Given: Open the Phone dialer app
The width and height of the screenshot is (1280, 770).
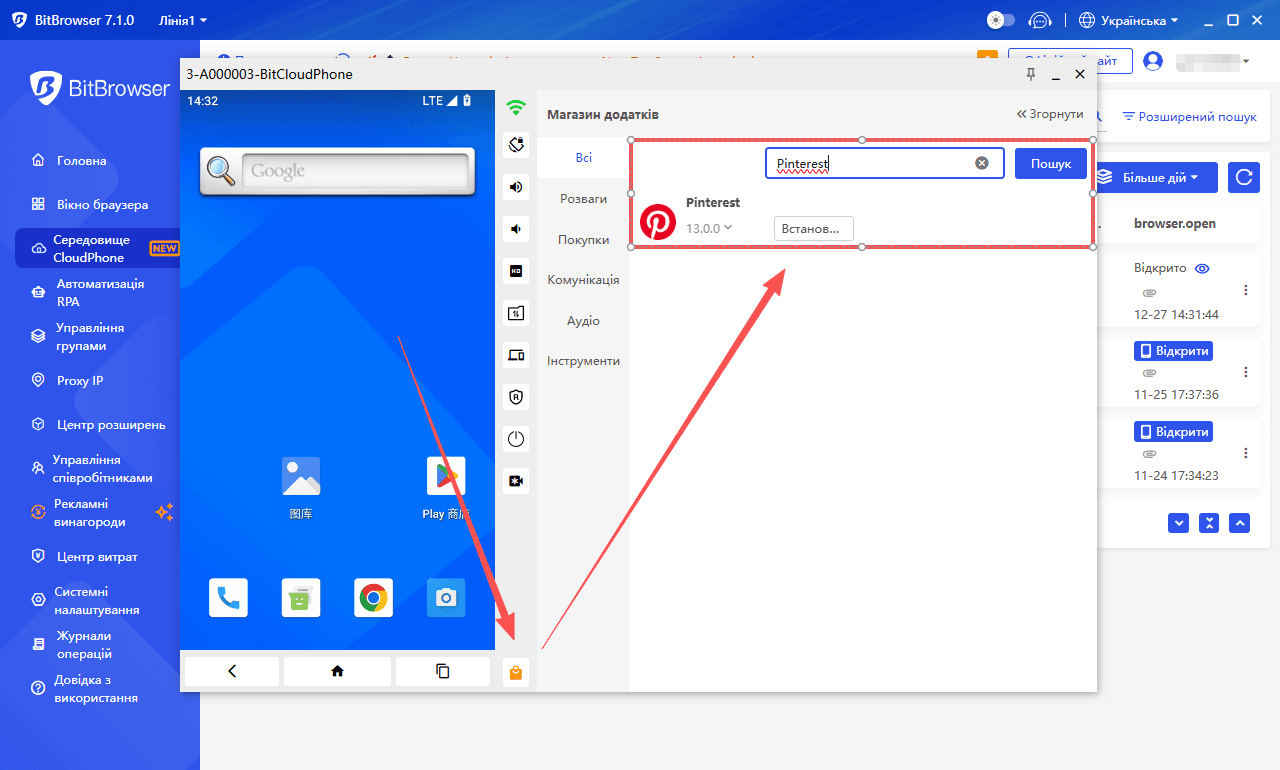Looking at the screenshot, I should click(x=228, y=598).
